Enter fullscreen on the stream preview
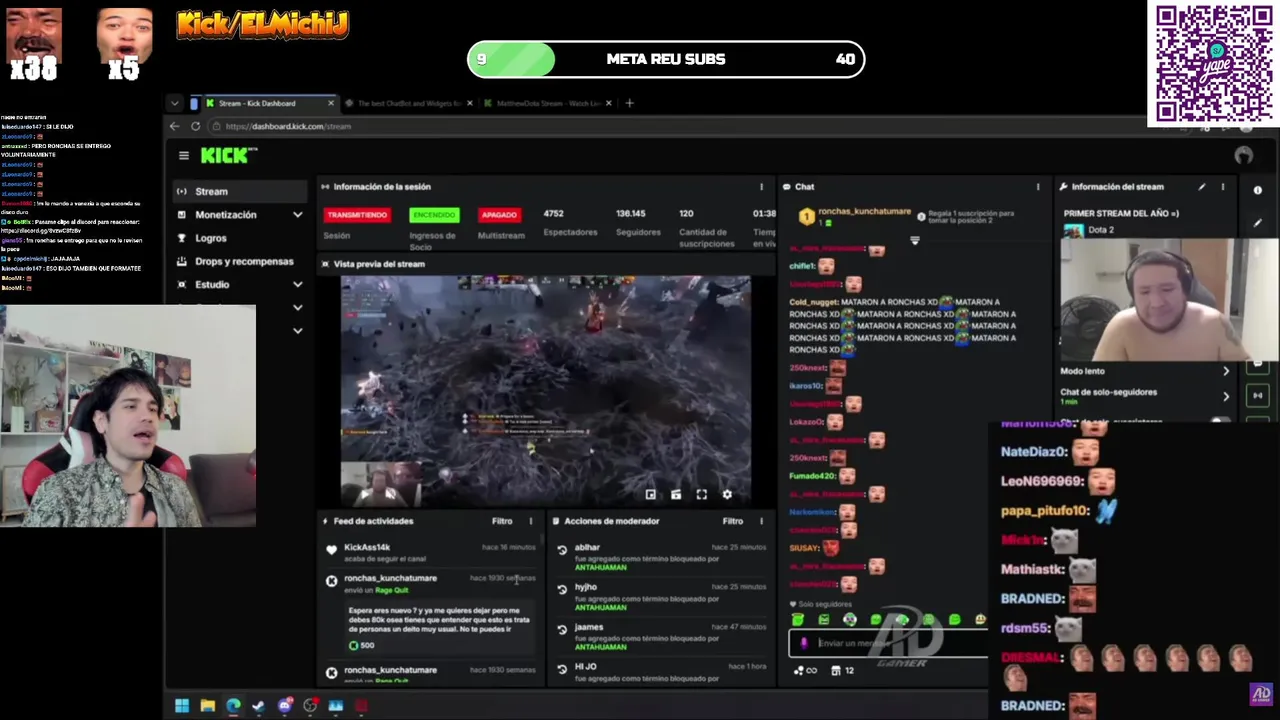This screenshot has height=720, width=1280. (702, 494)
